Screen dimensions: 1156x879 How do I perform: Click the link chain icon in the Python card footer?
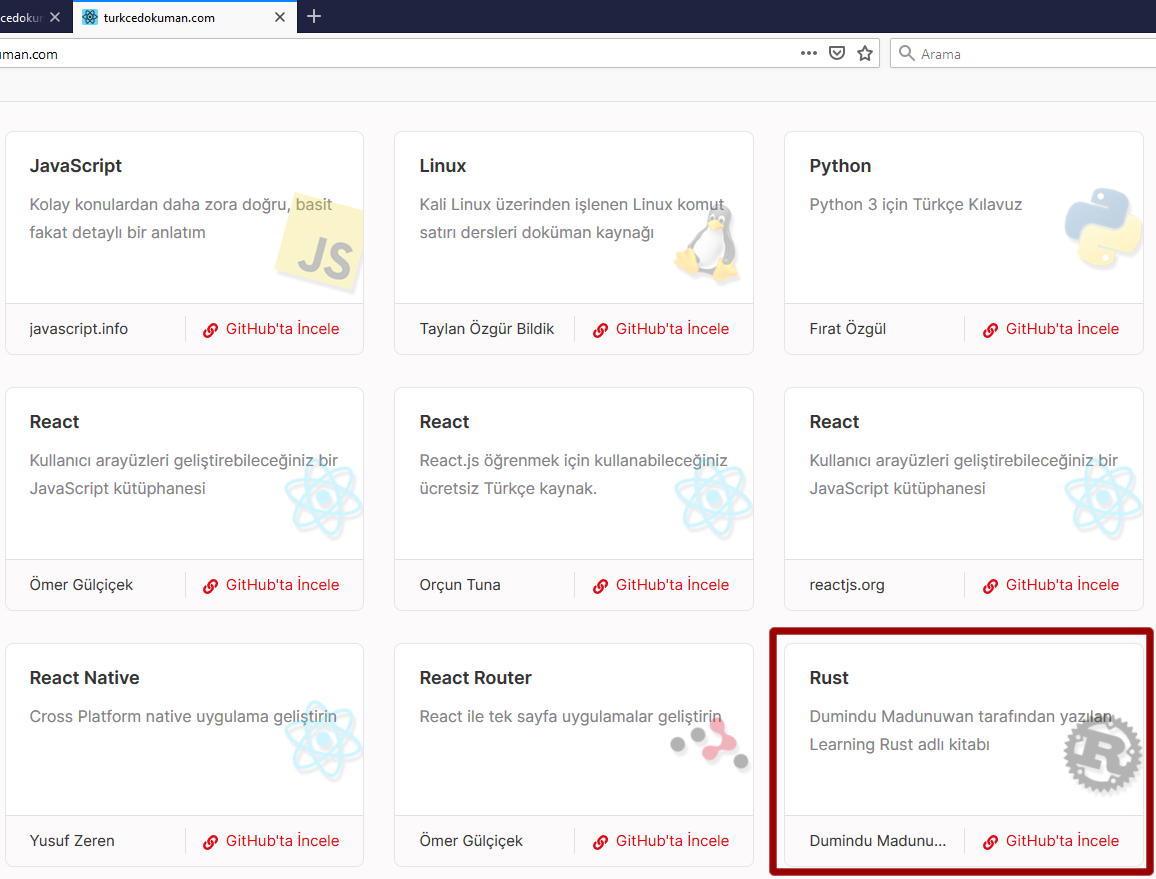[991, 330]
